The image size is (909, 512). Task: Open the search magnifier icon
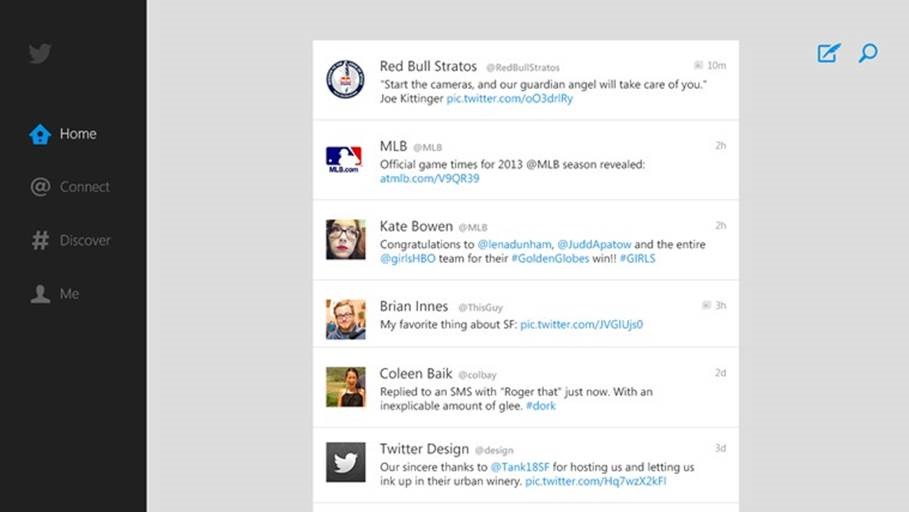[x=868, y=53]
